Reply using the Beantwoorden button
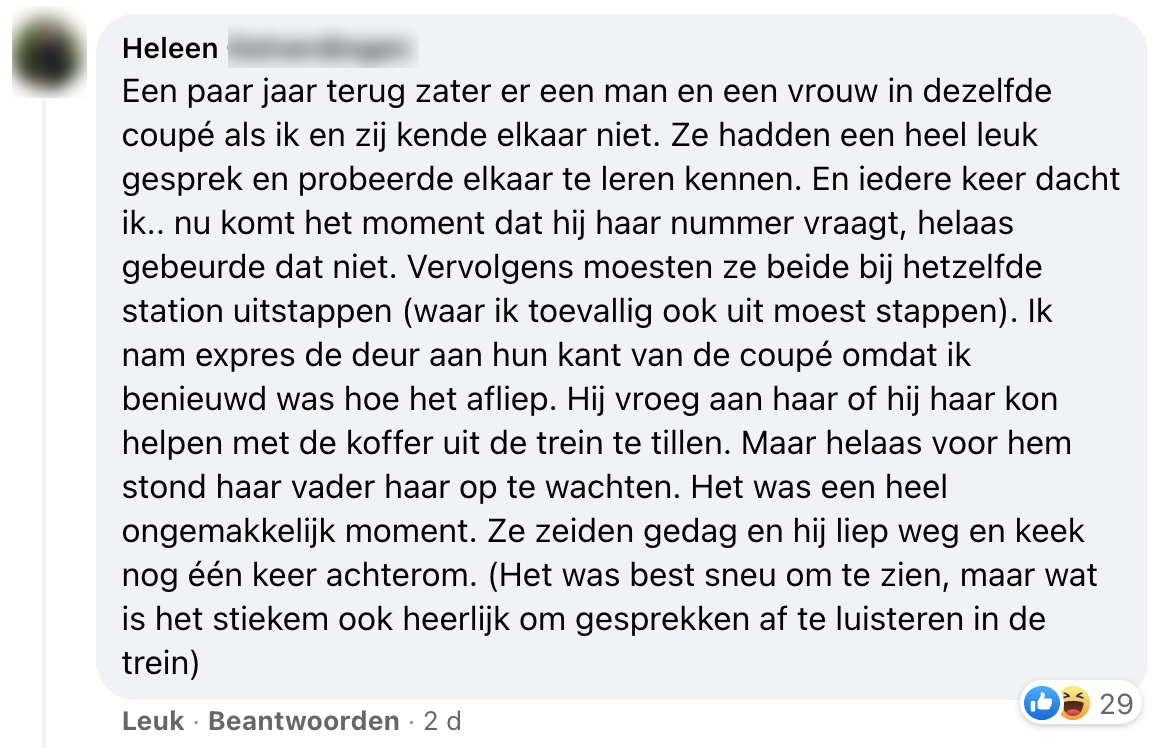Viewport: 1166px width, 748px height. pos(303,721)
